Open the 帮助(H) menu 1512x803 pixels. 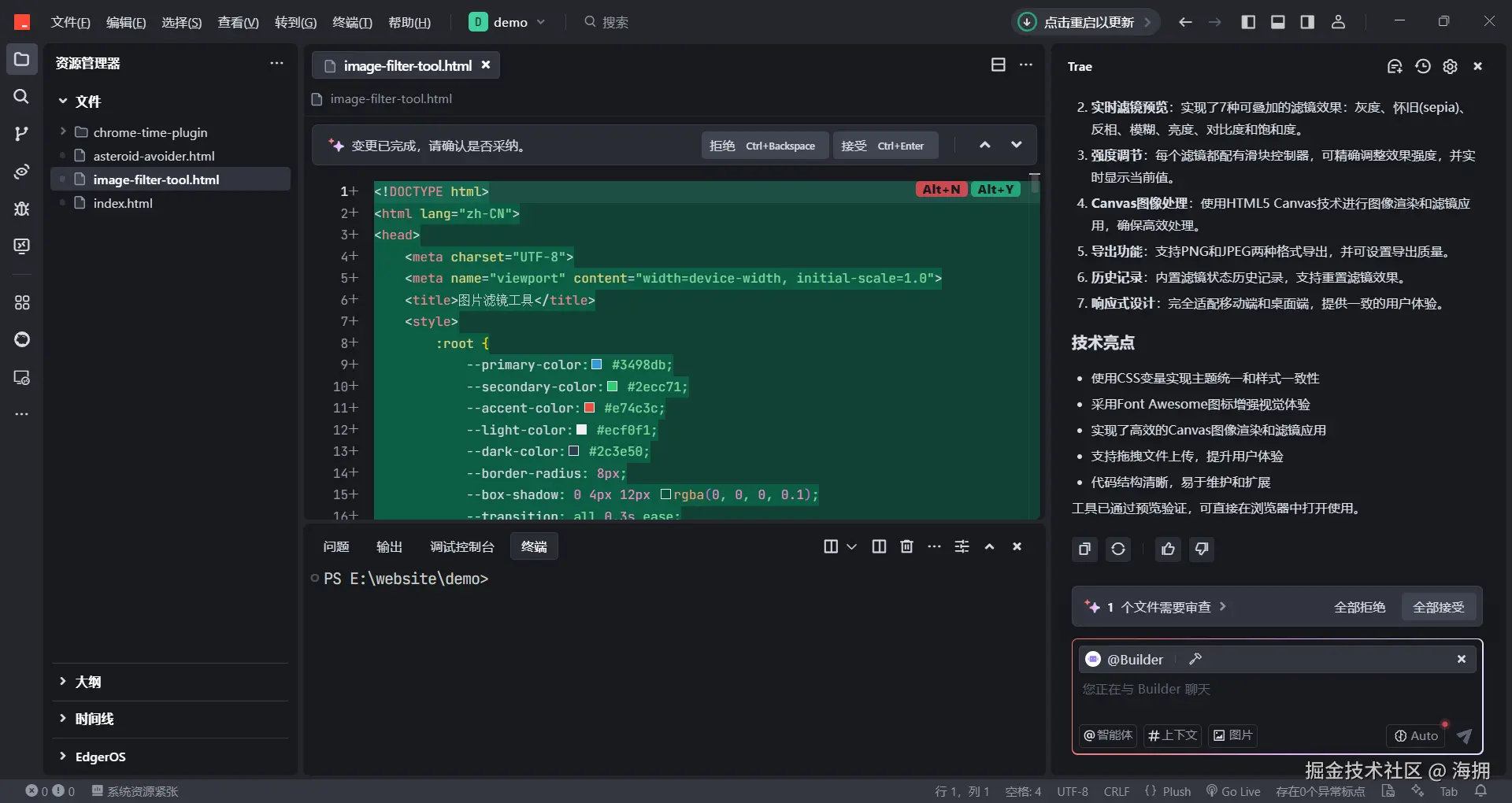[x=409, y=22]
